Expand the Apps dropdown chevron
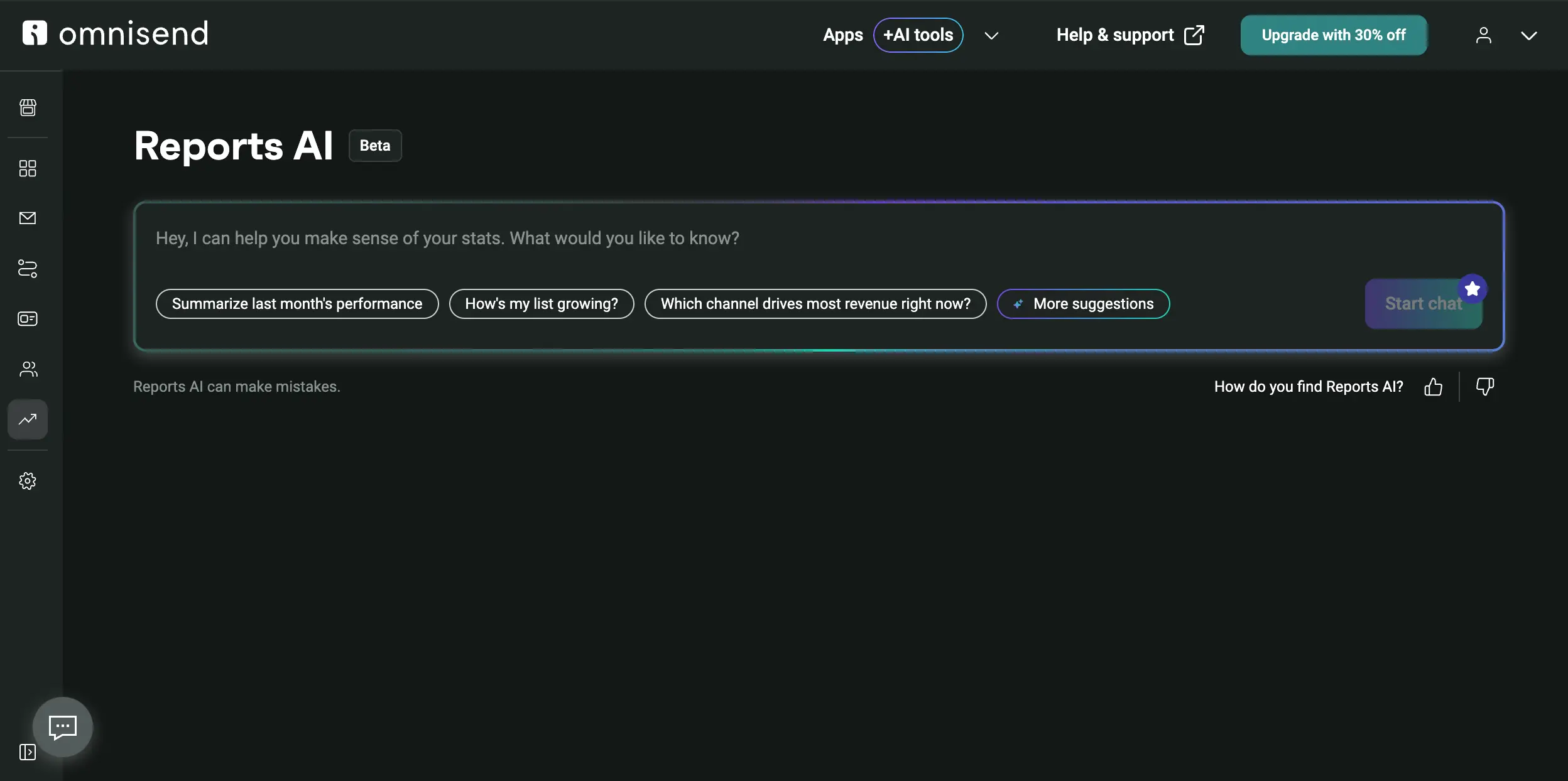Image resolution: width=1568 pixels, height=781 pixels. coord(991,36)
